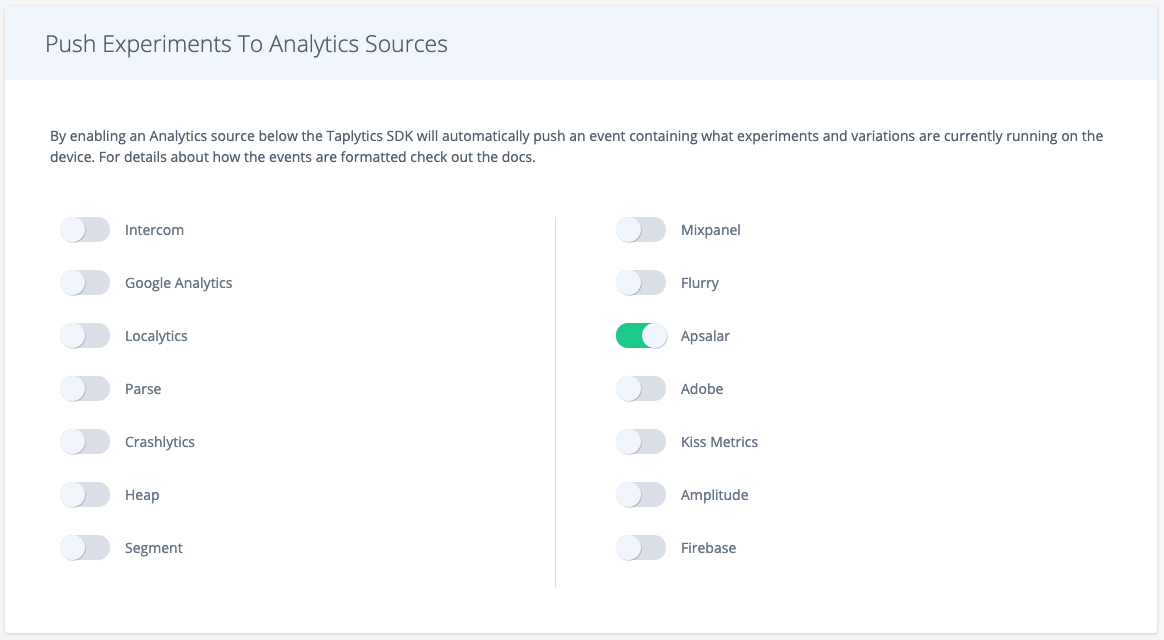Click the Intercom label text

click(154, 230)
